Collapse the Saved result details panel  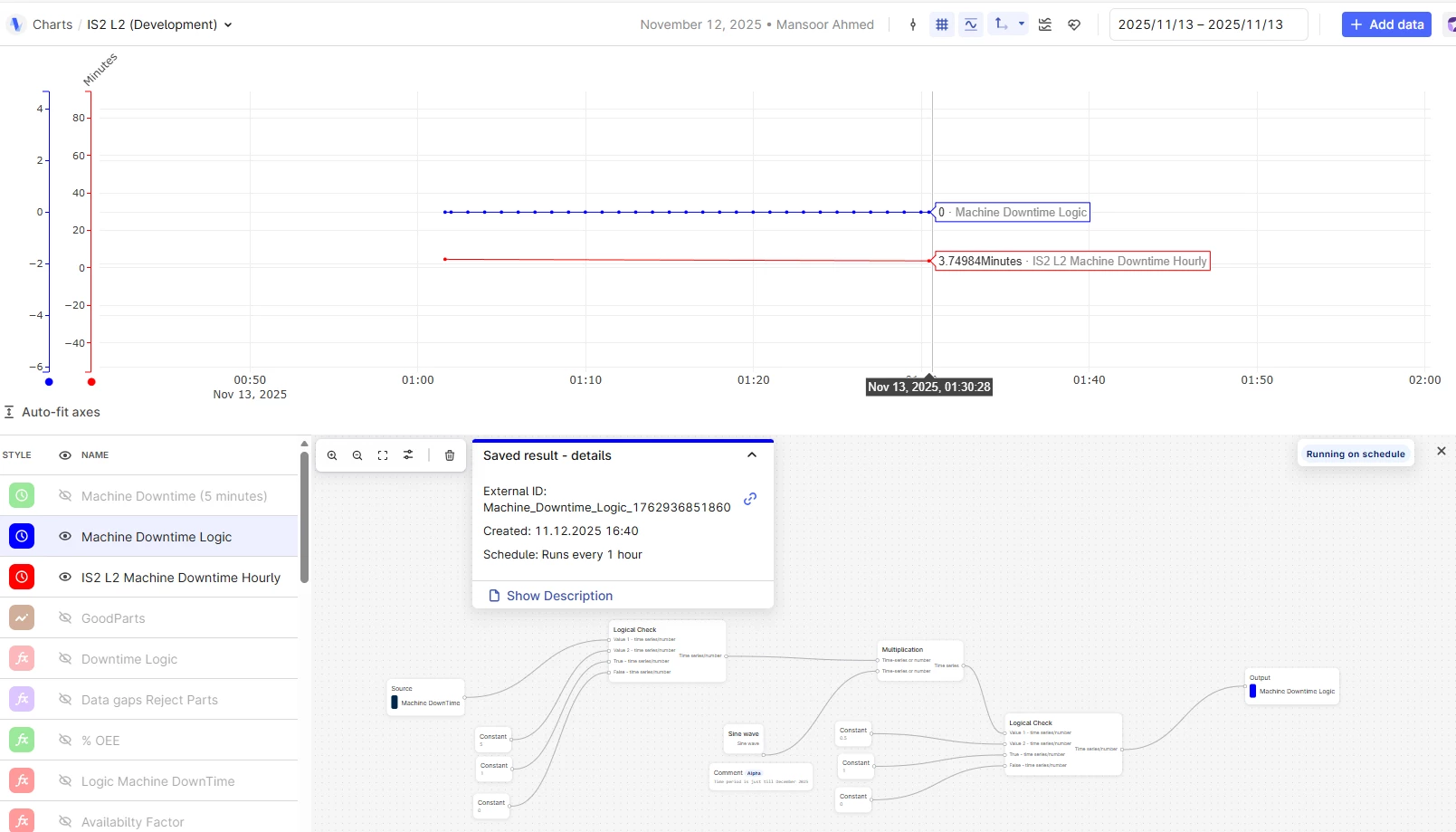[752, 455]
